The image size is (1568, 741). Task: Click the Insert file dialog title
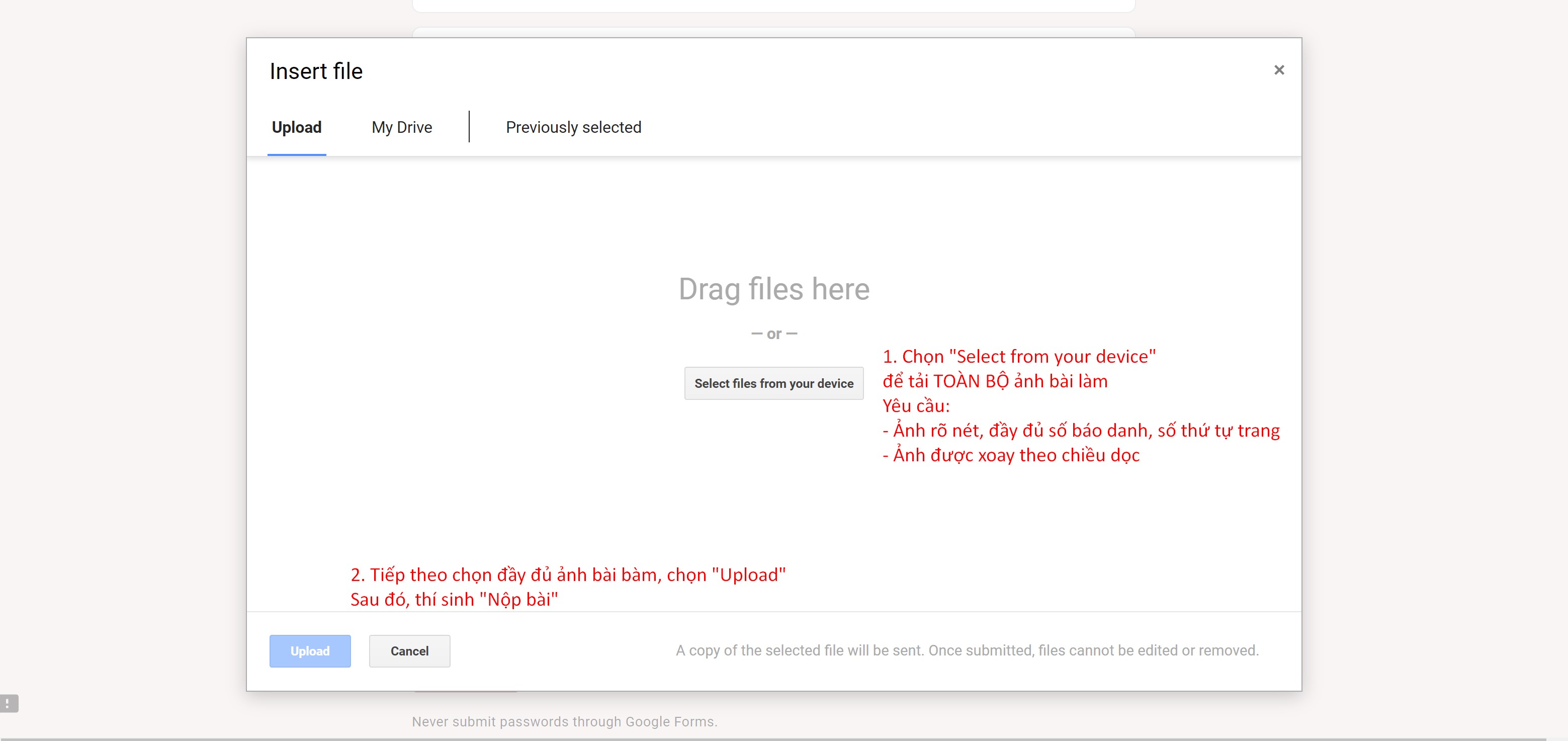tap(316, 71)
